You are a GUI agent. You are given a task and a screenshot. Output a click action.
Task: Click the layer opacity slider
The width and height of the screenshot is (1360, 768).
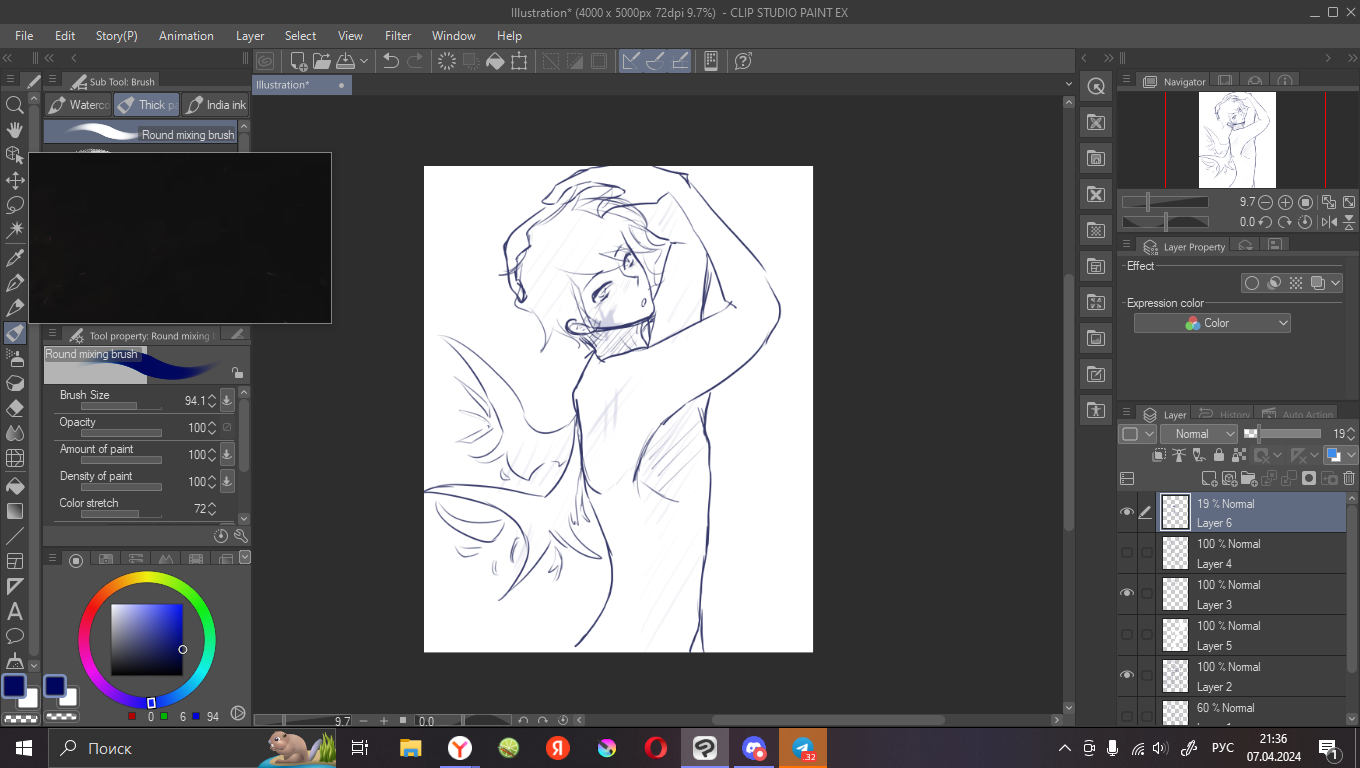[x=1282, y=434]
